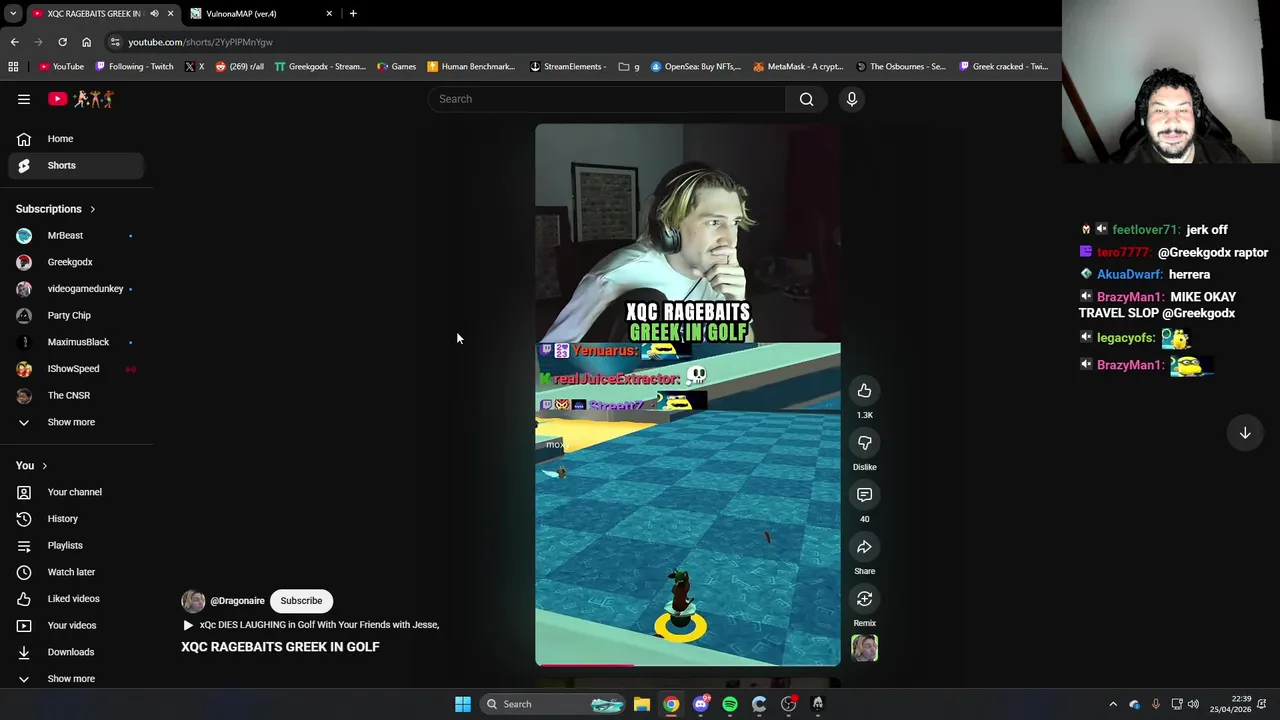Go back in the browser
This screenshot has width=1280, height=720.
pos(14,42)
